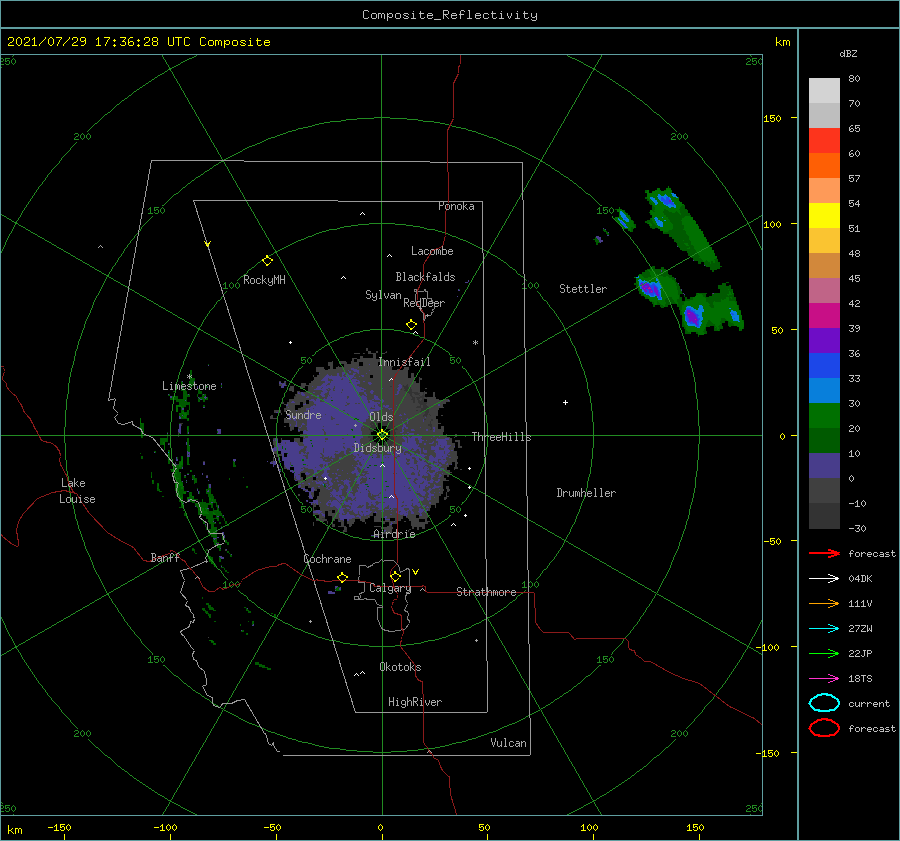The image size is (900, 841).
Task: Click the yellow diamond marker below Cochrane
Action: pyautogui.click(x=343, y=578)
